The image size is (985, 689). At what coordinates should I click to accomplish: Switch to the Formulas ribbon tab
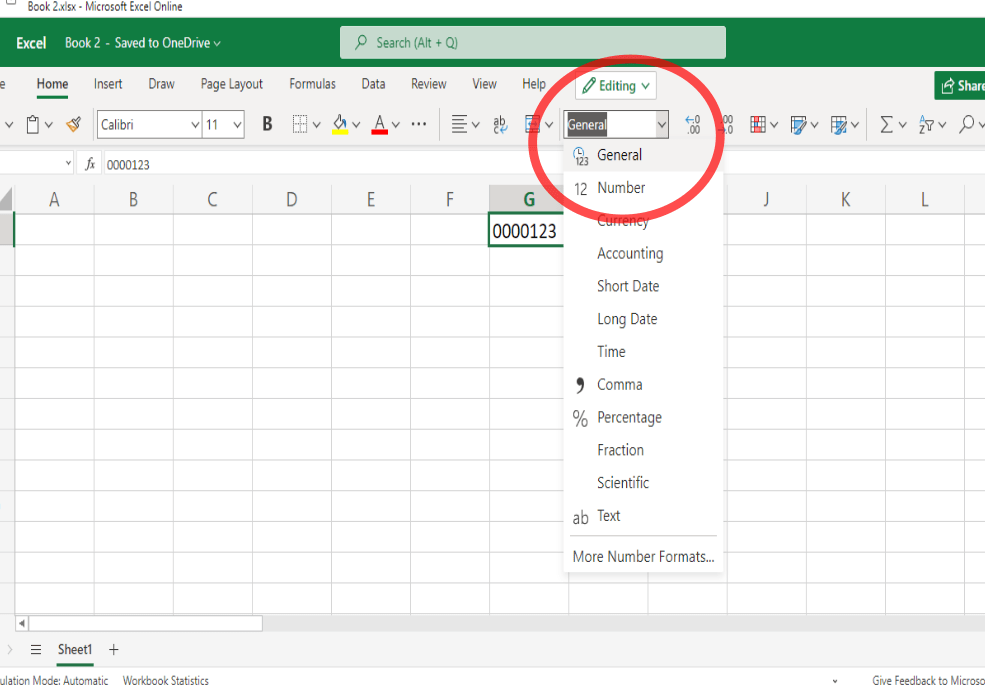click(x=312, y=84)
